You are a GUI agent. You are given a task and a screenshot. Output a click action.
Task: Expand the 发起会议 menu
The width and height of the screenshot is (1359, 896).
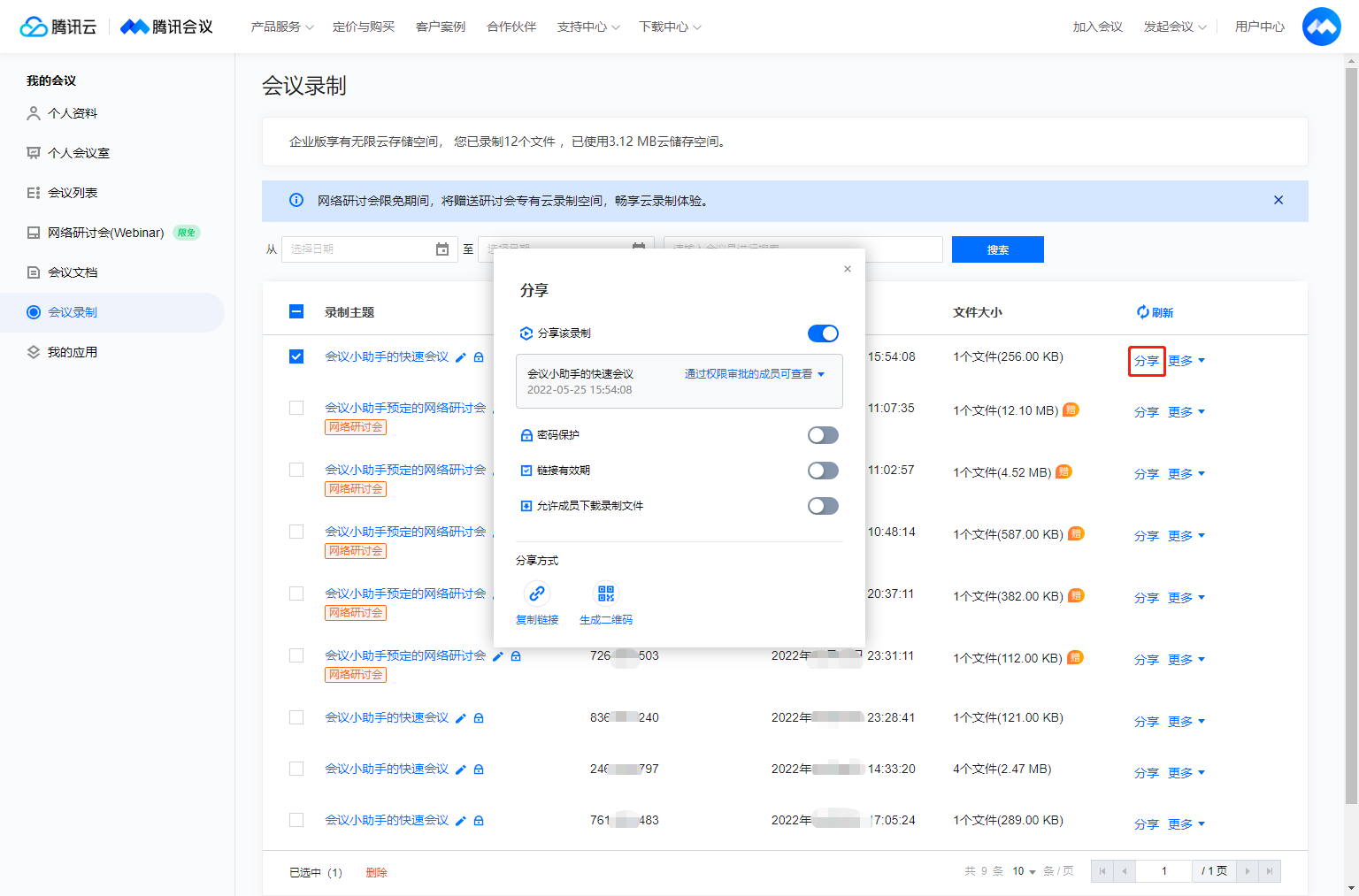1175,27
